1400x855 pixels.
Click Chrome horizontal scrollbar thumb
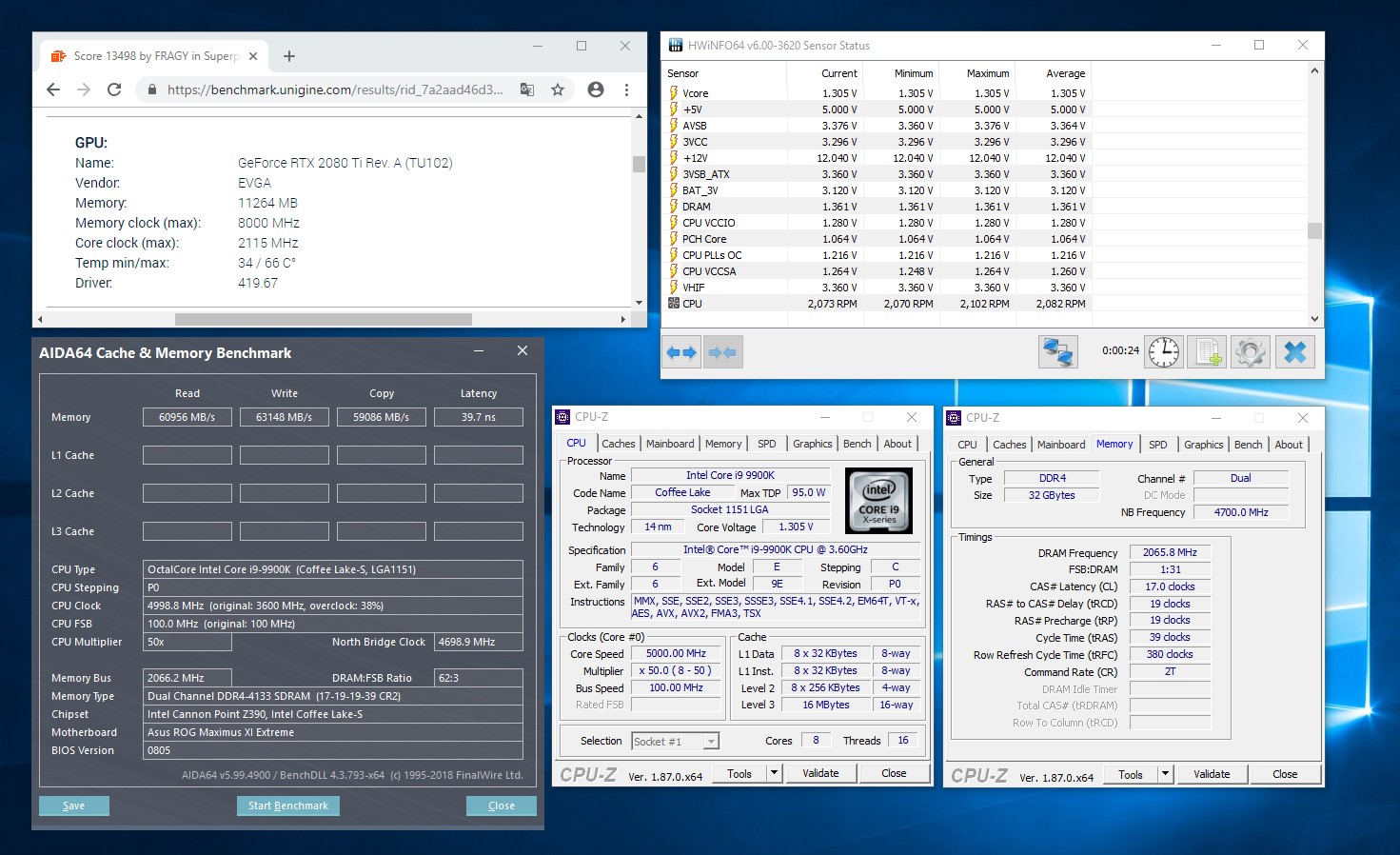(x=324, y=319)
